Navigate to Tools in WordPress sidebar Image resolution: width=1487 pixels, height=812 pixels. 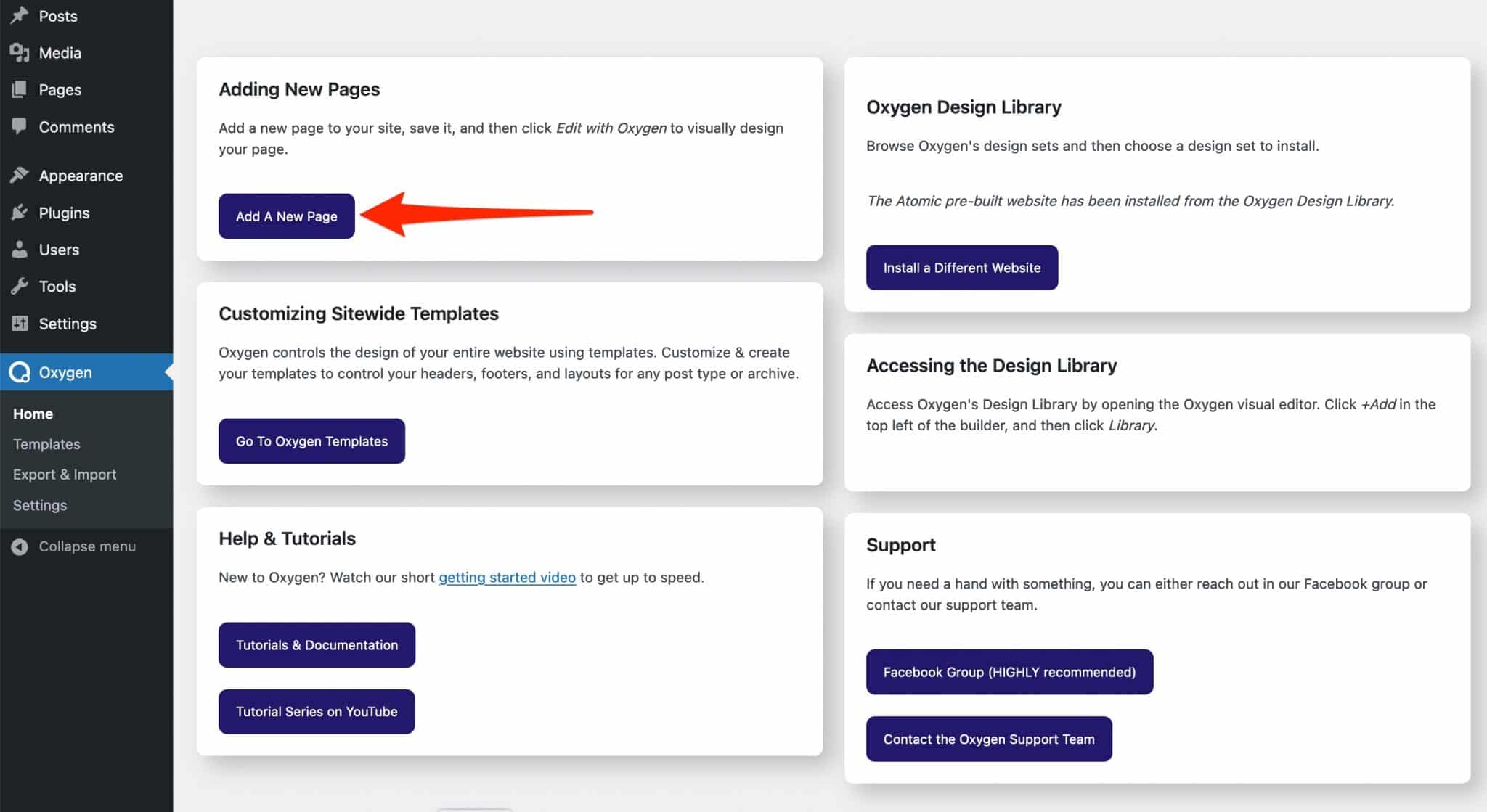pyautogui.click(x=56, y=286)
